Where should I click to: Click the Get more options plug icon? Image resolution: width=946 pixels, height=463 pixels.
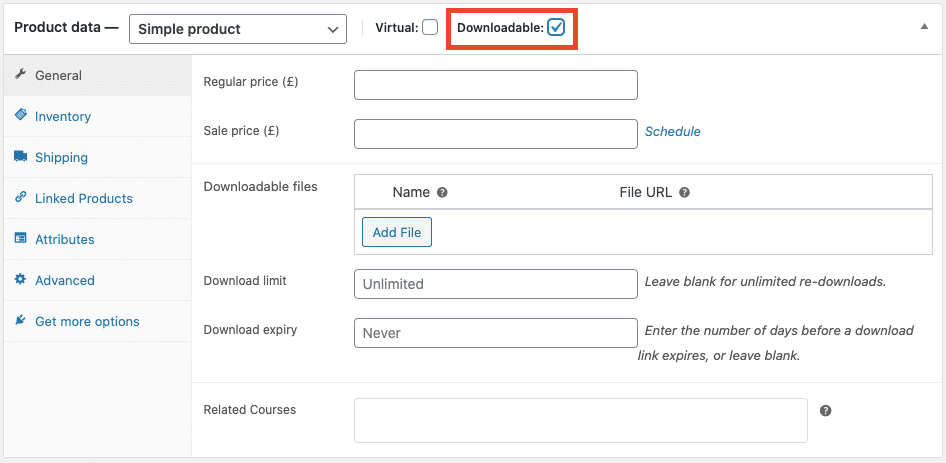pyautogui.click(x=20, y=321)
